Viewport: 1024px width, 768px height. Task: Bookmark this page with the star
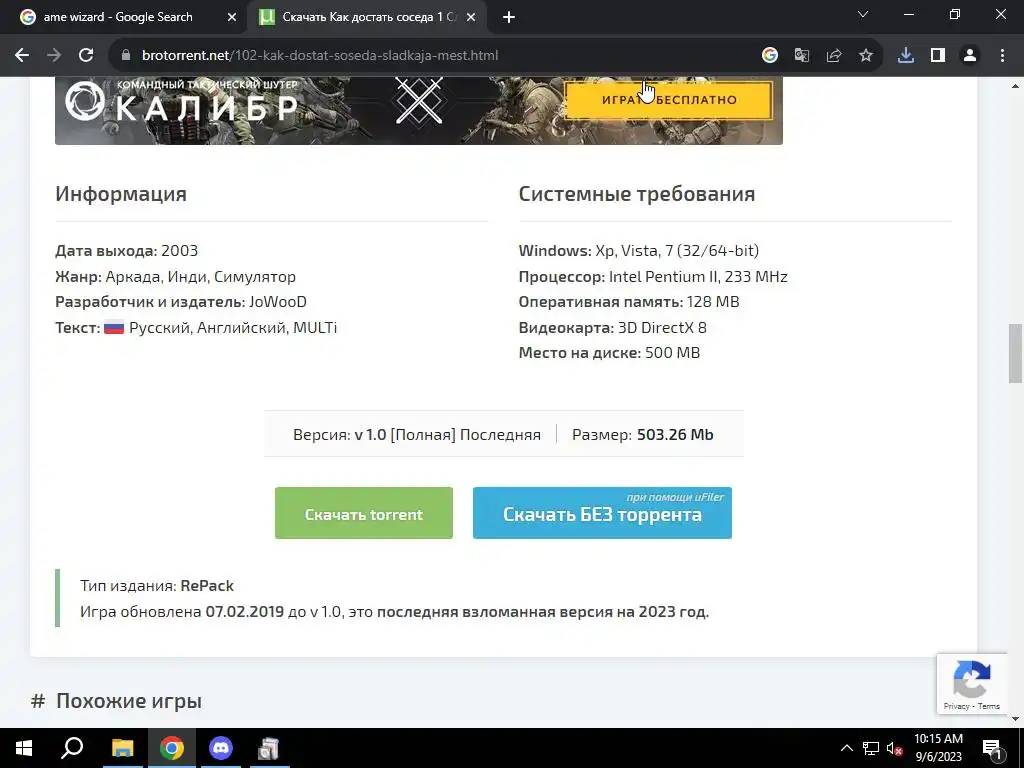click(x=866, y=56)
